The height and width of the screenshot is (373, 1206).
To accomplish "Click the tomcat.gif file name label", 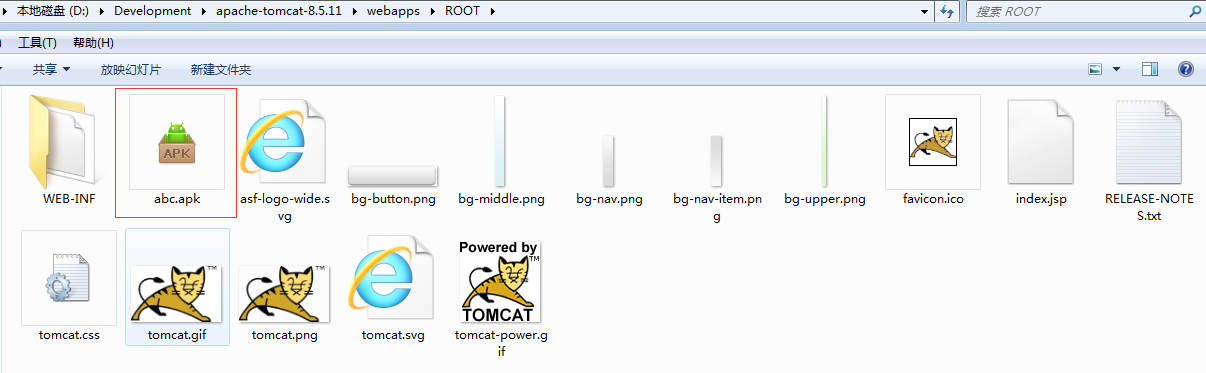I will coord(177,334).
